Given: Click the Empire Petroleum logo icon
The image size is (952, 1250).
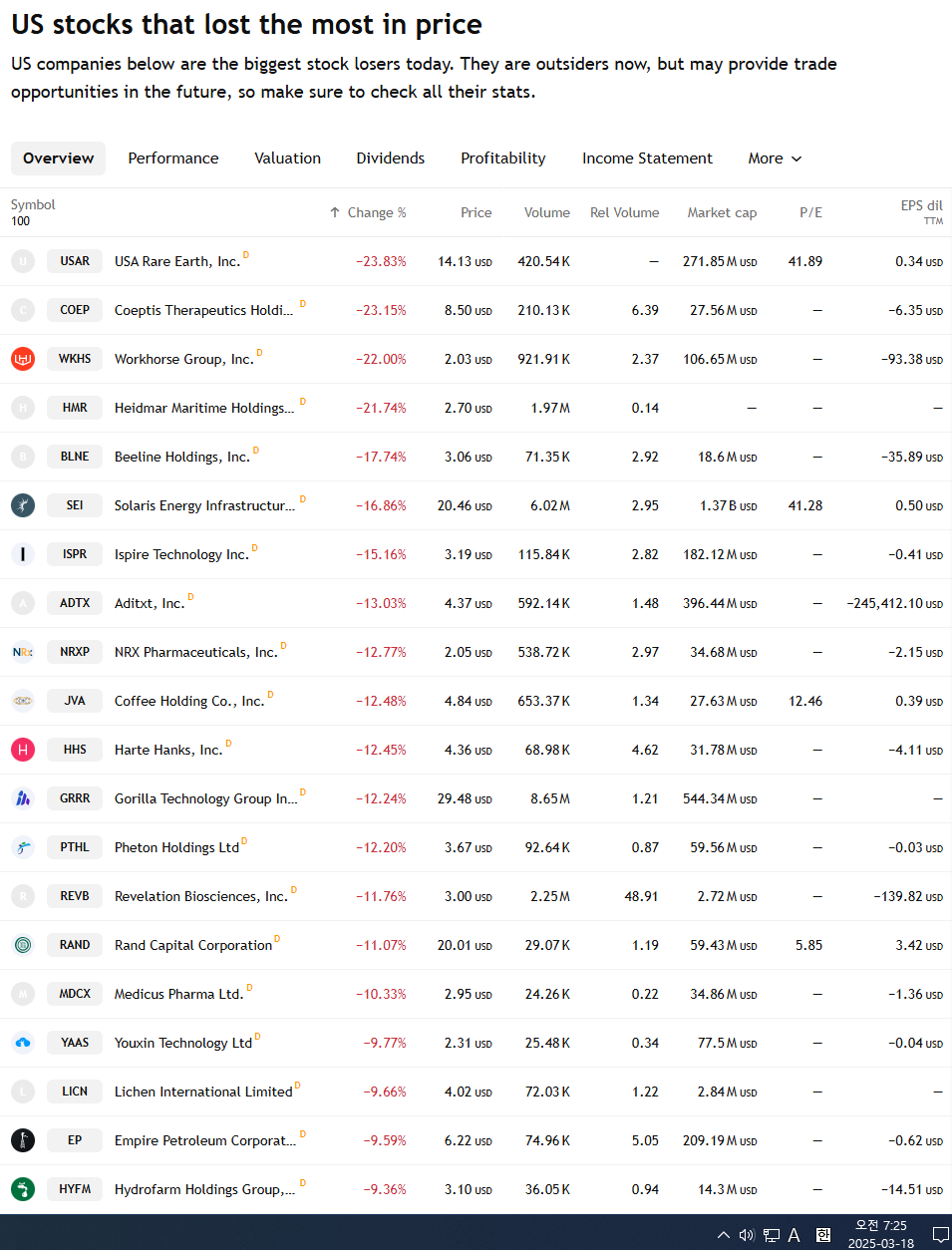Looking at the screenshot, I should [23, 1140].
